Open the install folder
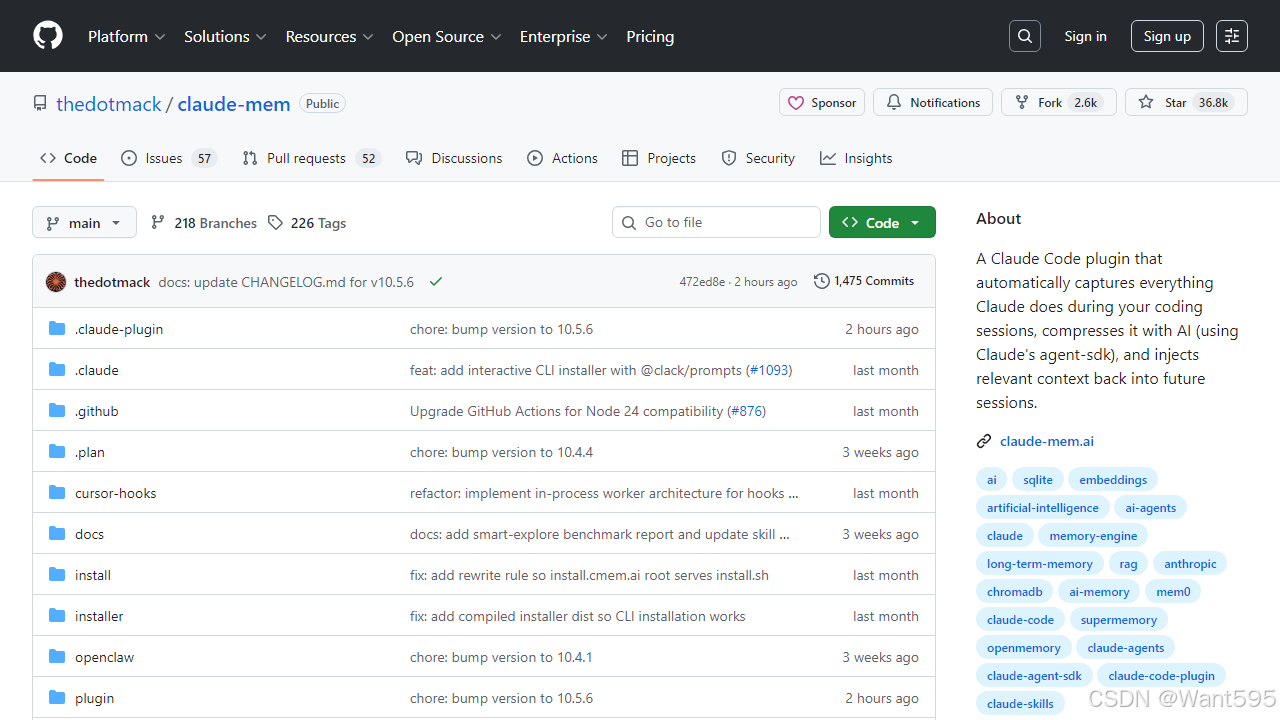Image resolution: width=1280 pixels, height=720 pixels. 93,575
